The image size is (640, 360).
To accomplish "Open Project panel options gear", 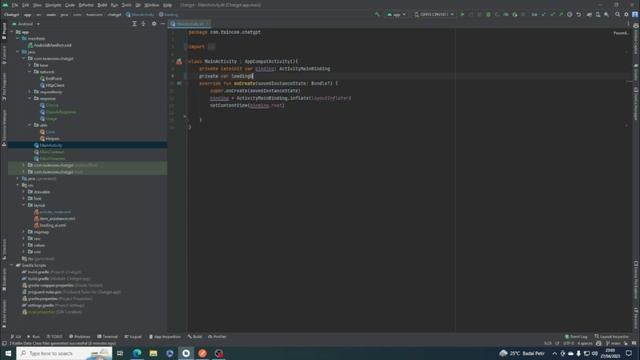I will pyautogui.click(x=154, y=24).
